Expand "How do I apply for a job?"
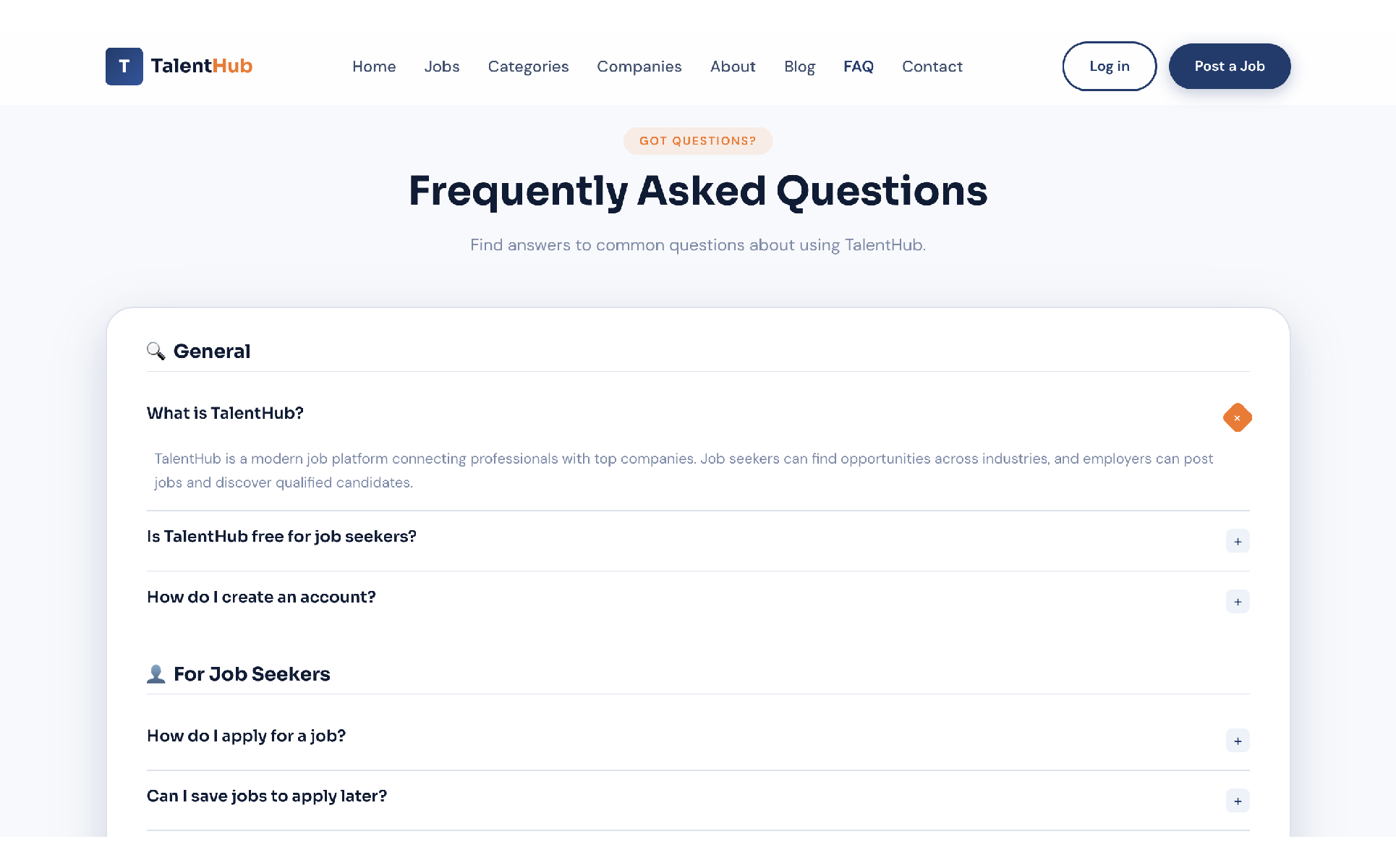The image size is (1396, 868). point(246,736)
